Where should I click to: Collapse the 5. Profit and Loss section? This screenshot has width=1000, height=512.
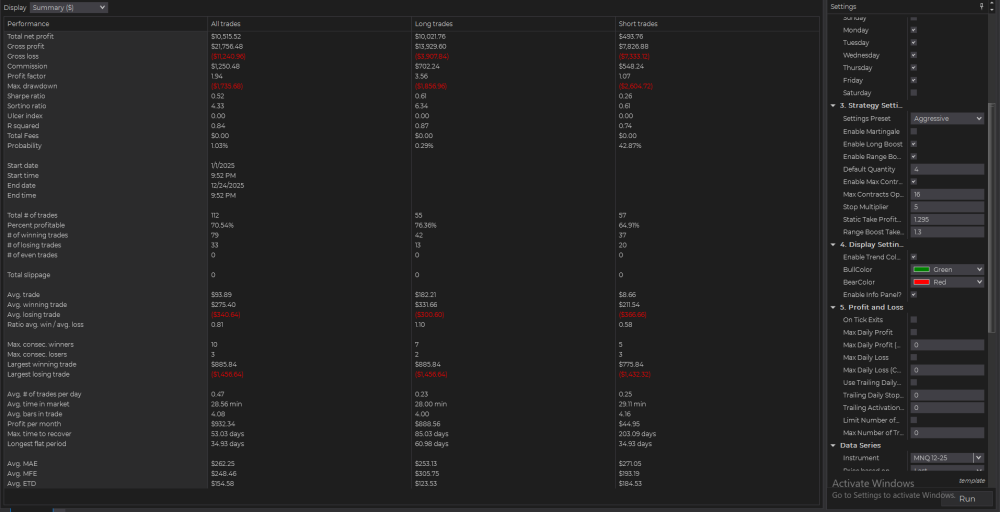point(833,307)
